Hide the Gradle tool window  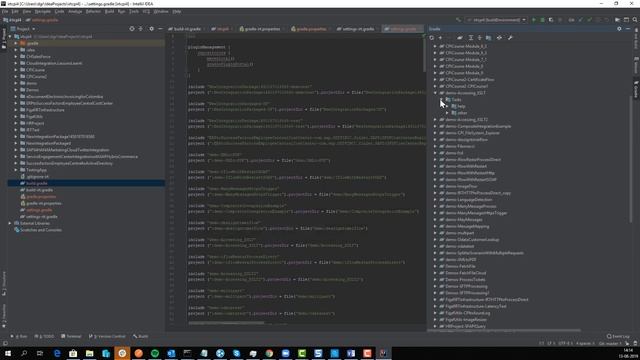628,29
